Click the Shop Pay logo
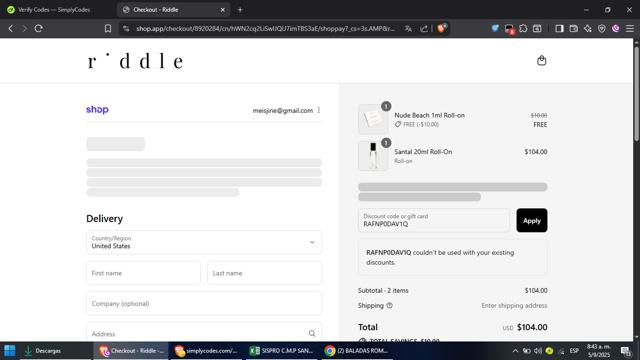The width and height of the screenshot is (640, 360). coord(97,109)
